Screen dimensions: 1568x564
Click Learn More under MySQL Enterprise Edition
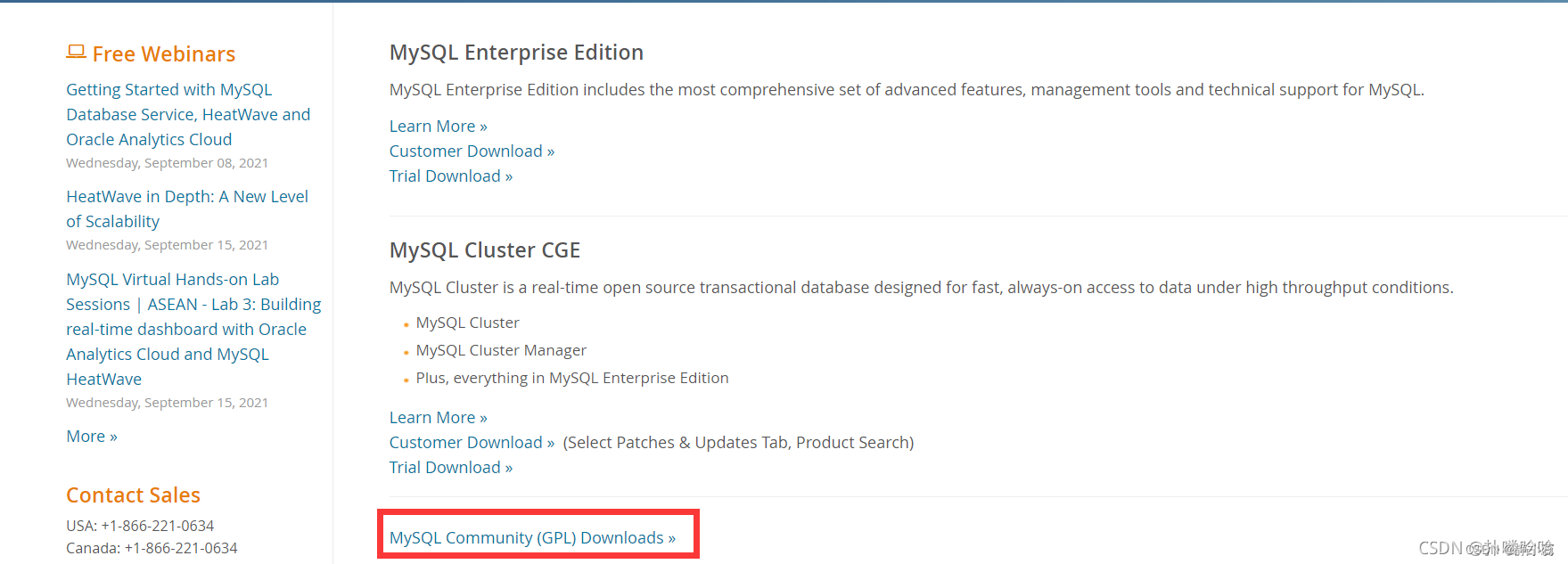click(438, 127)
